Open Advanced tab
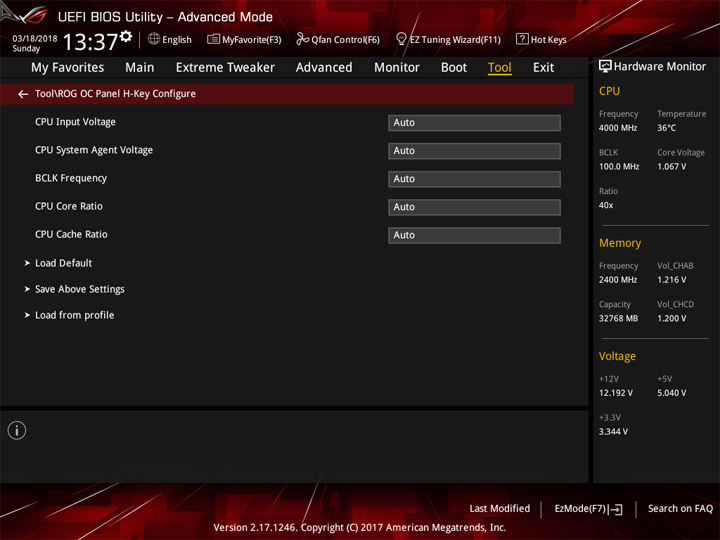The height and width of the screenshot is (540, 720). [x=324, y=68]
